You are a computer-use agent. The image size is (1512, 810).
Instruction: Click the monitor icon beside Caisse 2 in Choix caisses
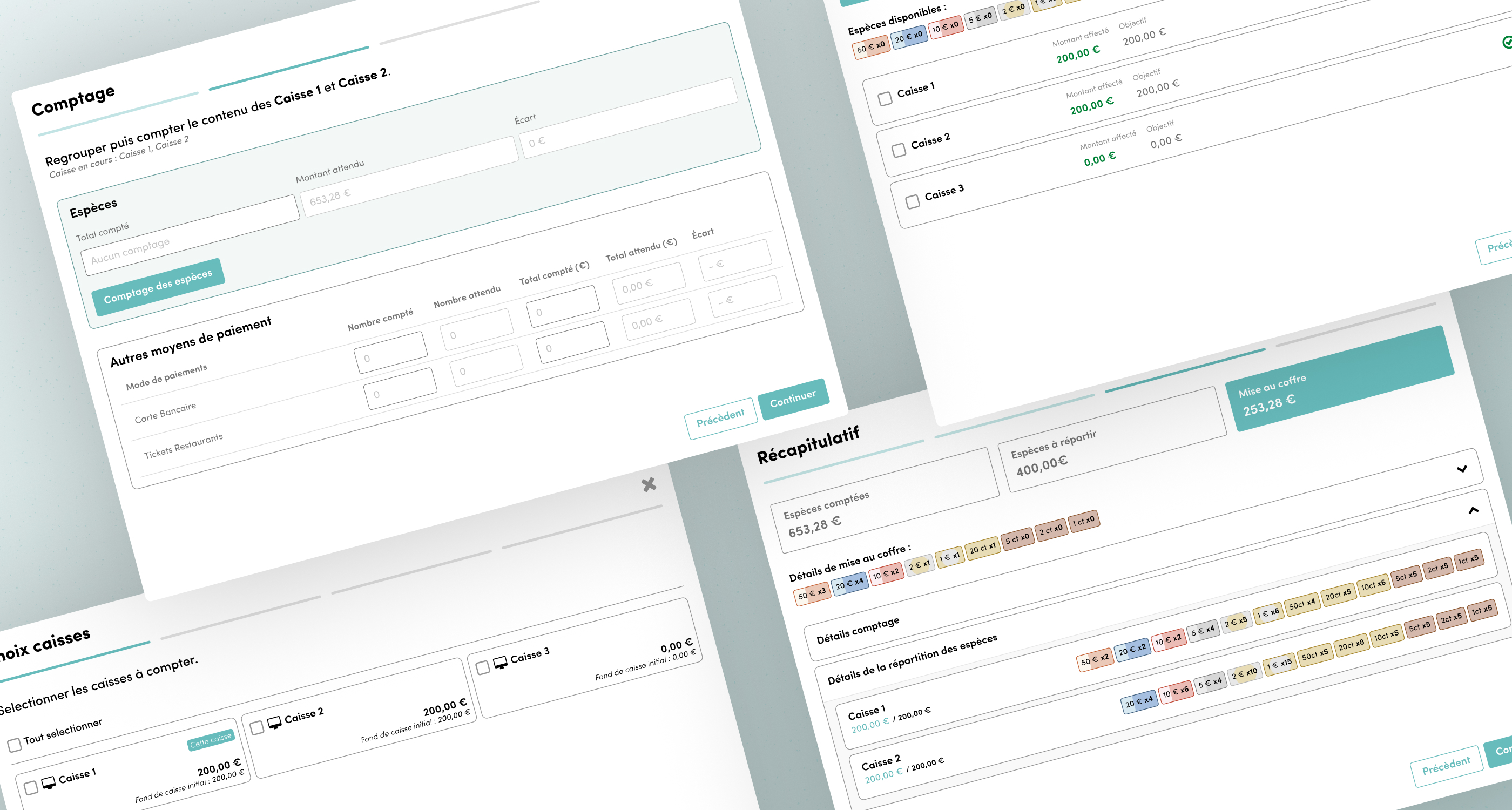tap(274, 723)
